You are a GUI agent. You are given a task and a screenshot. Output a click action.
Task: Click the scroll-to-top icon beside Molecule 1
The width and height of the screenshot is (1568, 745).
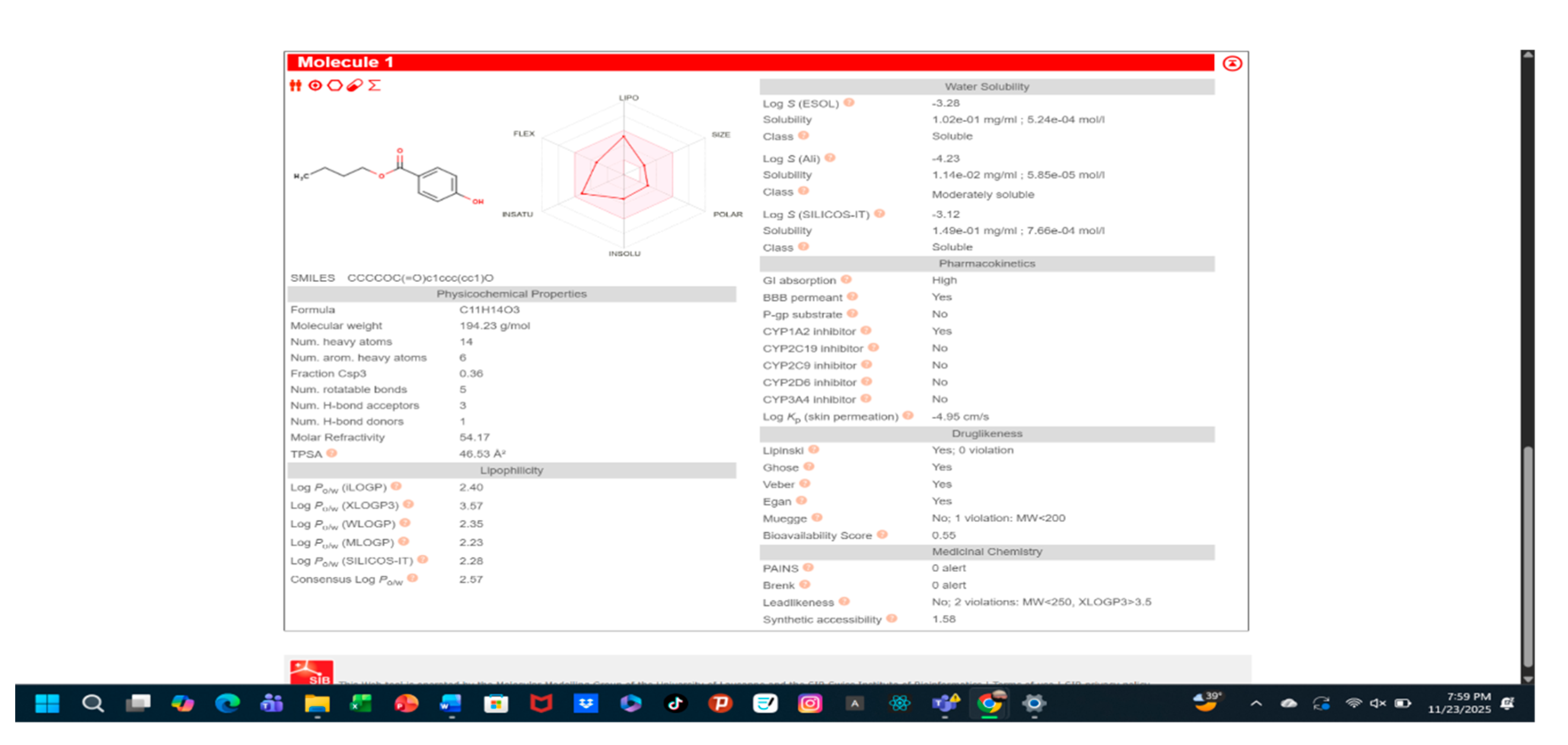tap(1232, 63)
